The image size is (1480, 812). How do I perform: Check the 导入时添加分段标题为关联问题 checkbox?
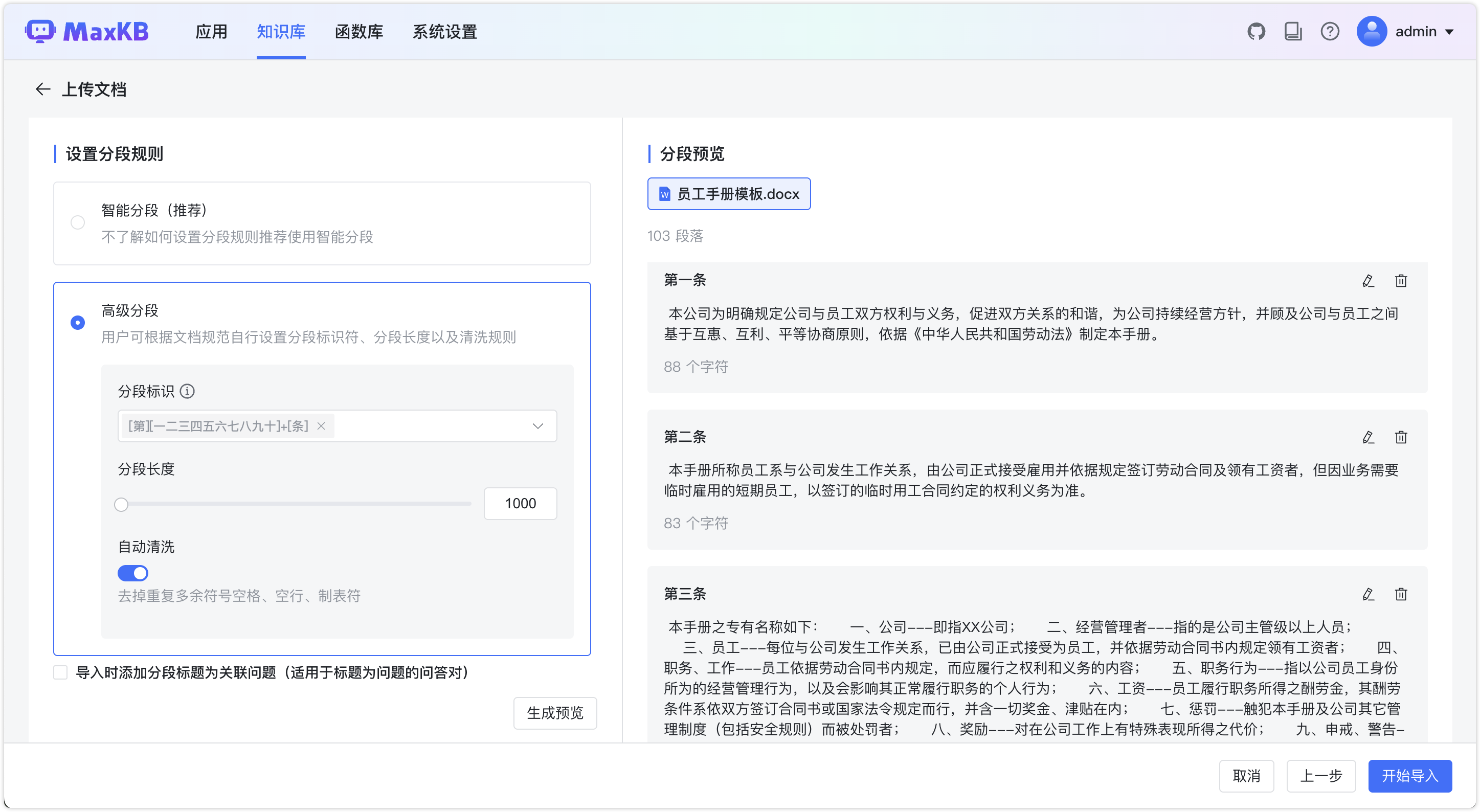(60, 672)
